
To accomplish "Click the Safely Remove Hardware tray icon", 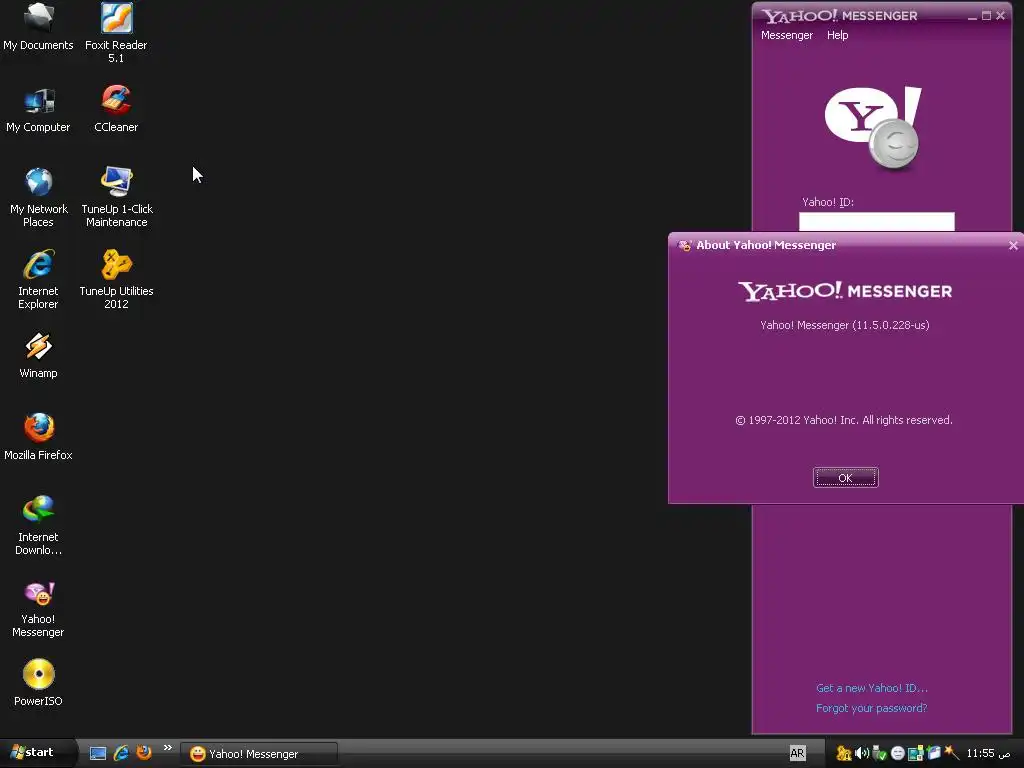I will pos(880,754).
